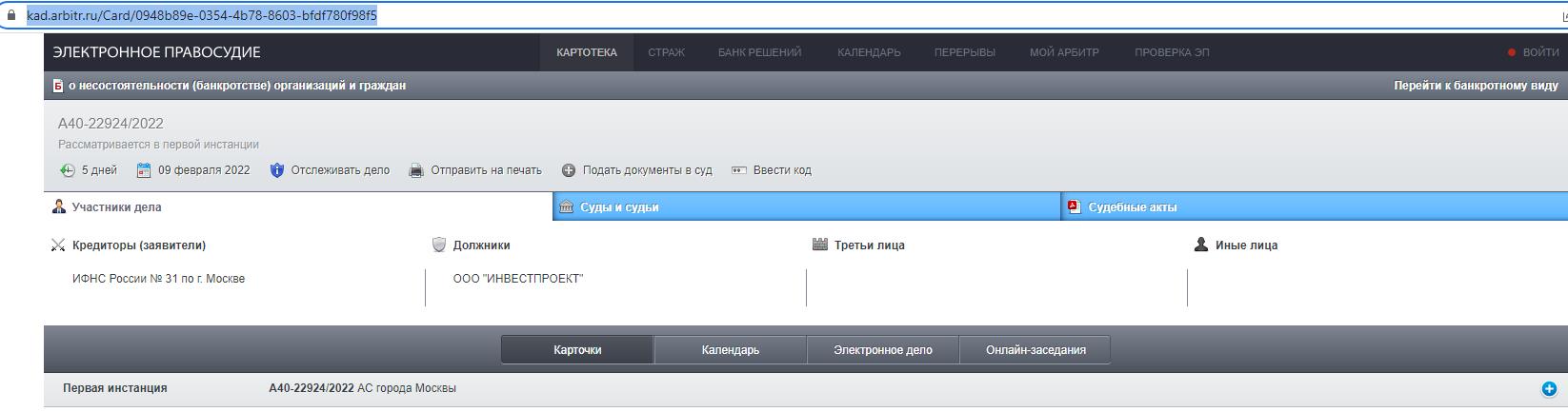This screenshot has height=412, width=1568.
Task: Click А40-22924/2022 АС города Москвы row text
Action: coord(363,388)
